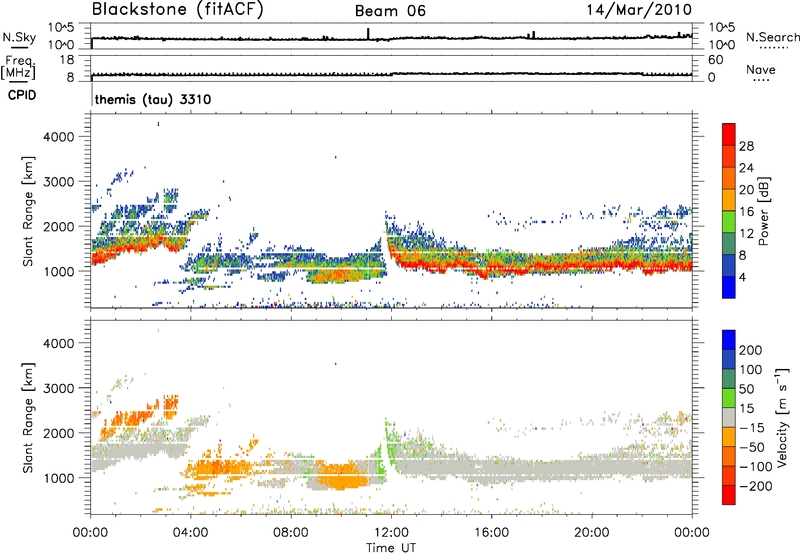Click the '4000' tick on power plot
Viewport: 800px width, 554px height.
coord(58,137)
